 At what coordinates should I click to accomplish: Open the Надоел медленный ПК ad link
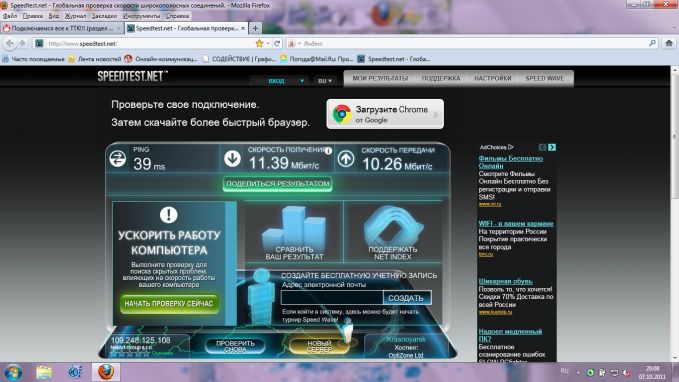[x=510, y=335]
